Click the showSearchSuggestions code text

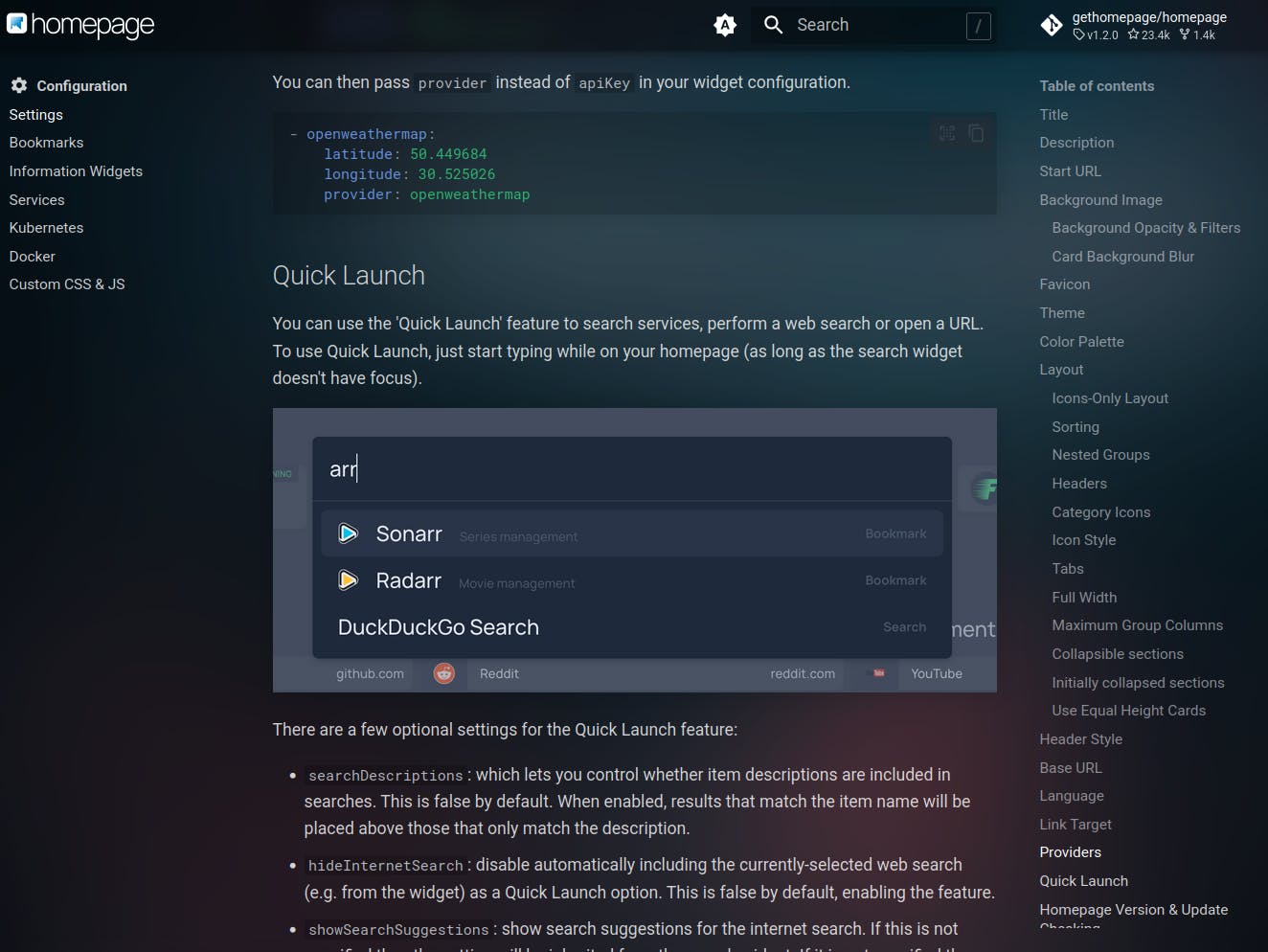point(398,930)
